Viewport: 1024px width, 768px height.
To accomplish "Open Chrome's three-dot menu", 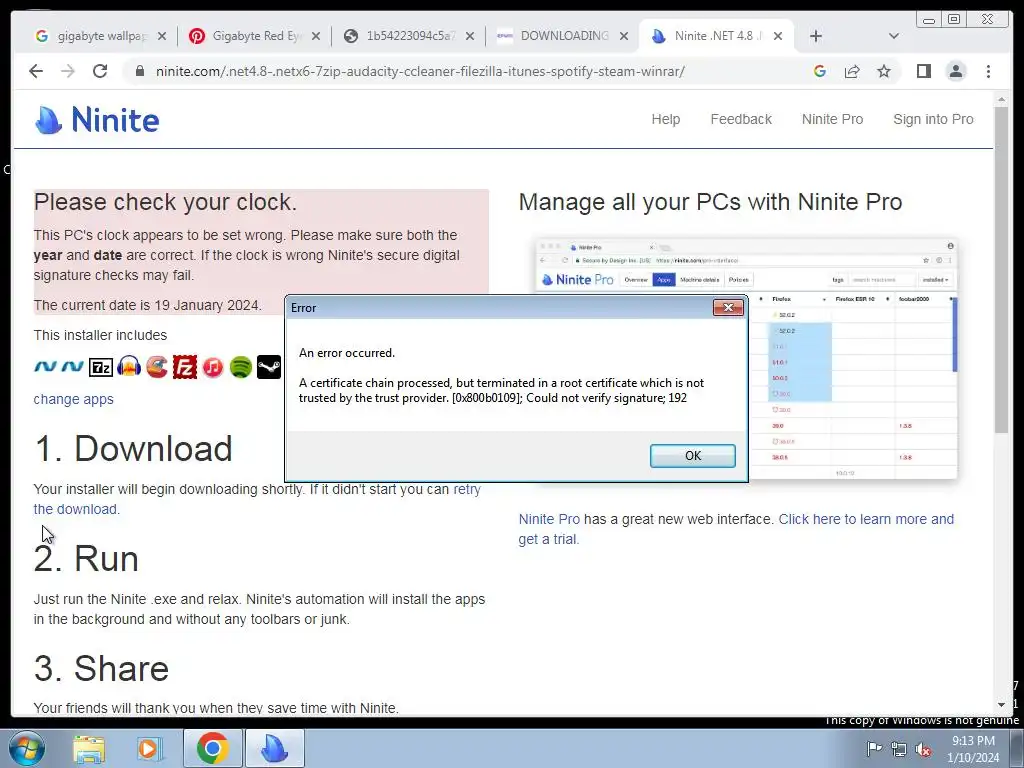I will tap(988, 71).
